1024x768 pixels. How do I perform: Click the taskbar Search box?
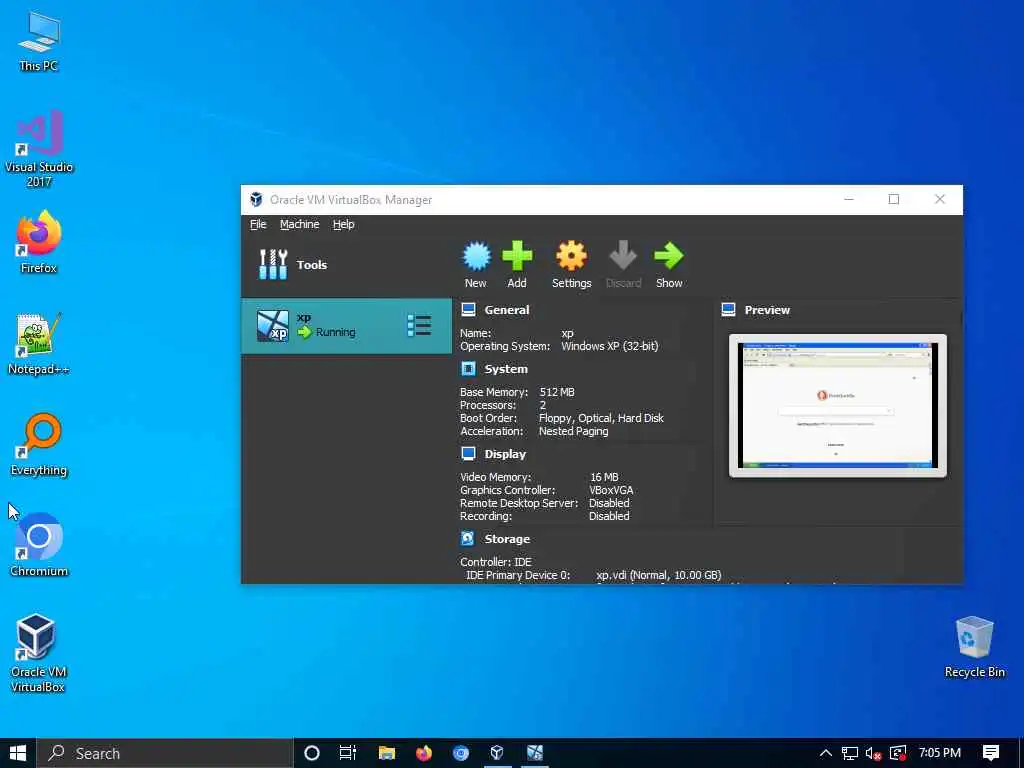coord(165,753)
